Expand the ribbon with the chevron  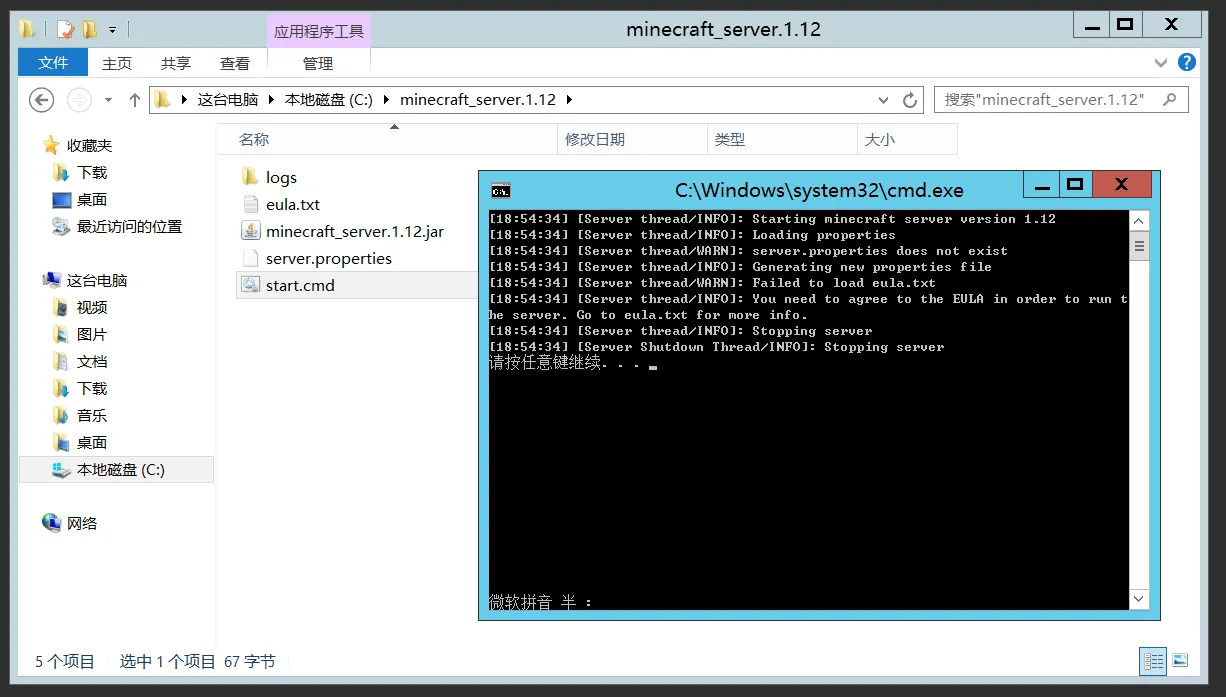[x=1160, y=62]
